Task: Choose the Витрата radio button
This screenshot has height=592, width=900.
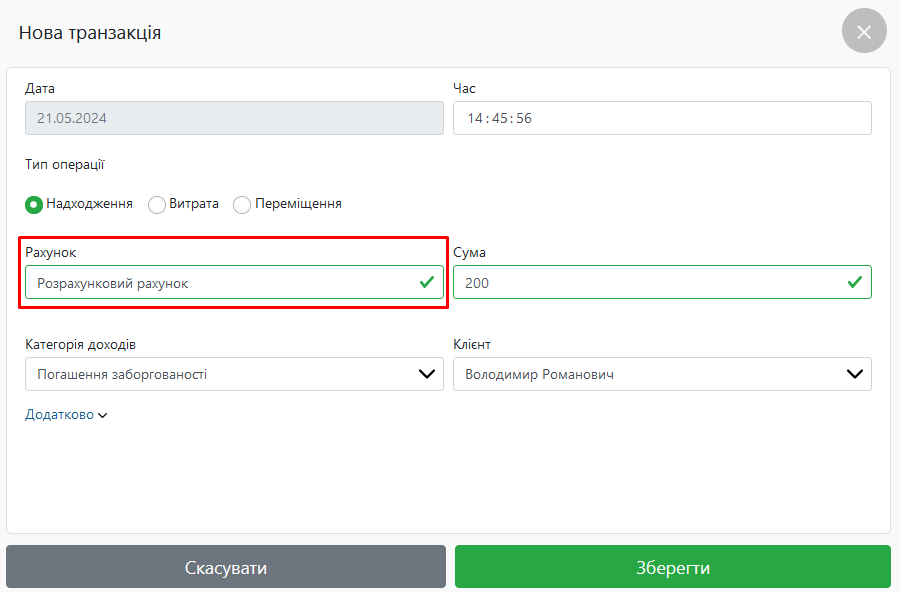Action: tap(157, 204)
